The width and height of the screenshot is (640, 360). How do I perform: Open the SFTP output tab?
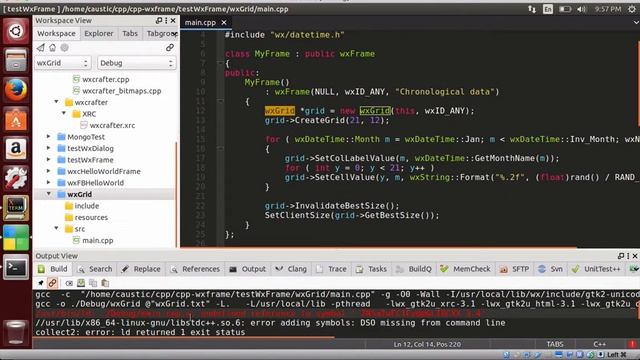click(x=515, y=269)
